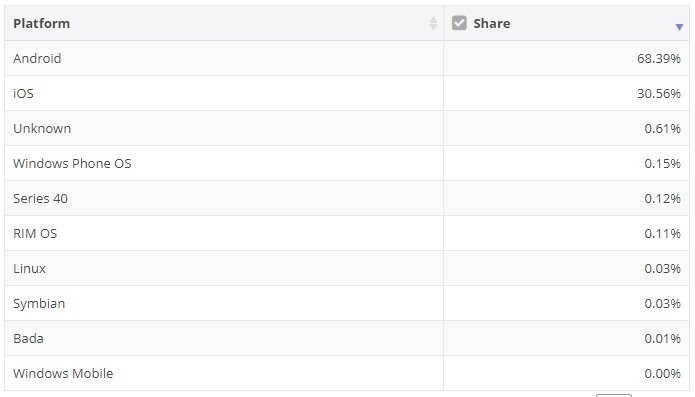695x397 pixels.
Task: Select the Windows Mobile row
Action: (x=347, y=373)
